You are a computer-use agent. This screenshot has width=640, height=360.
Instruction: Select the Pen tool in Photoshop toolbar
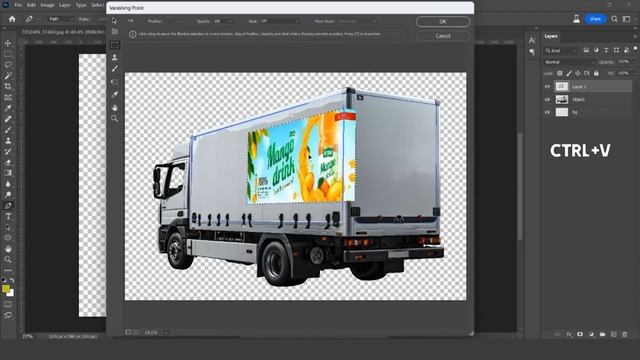[x=8, y=206]
